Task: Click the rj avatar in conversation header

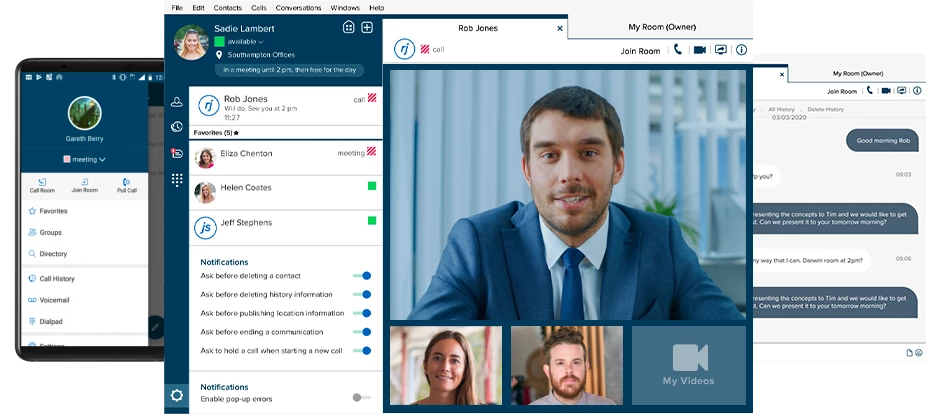Action: 404,49
